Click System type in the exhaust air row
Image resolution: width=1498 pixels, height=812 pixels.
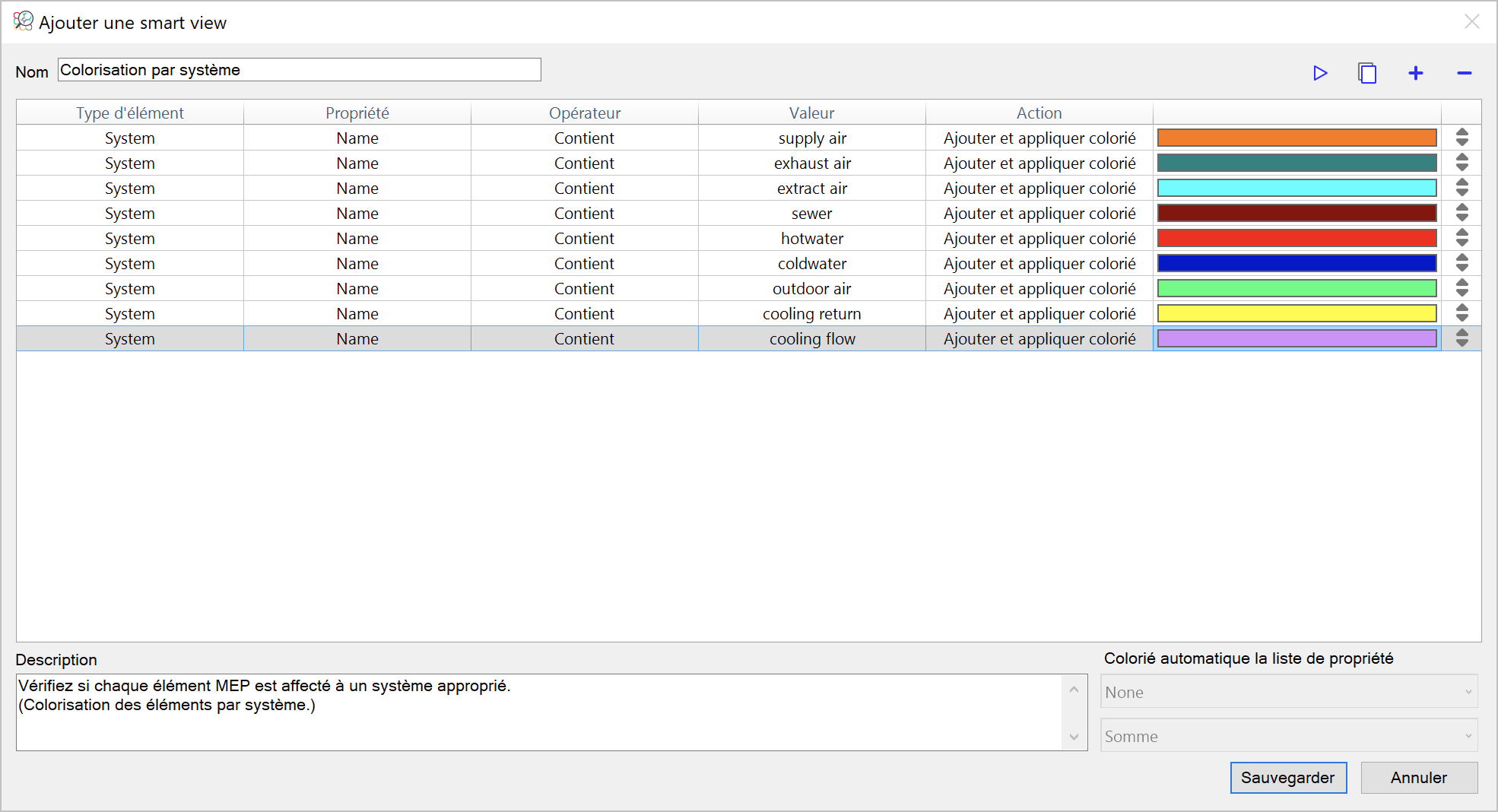click(130, 163)
